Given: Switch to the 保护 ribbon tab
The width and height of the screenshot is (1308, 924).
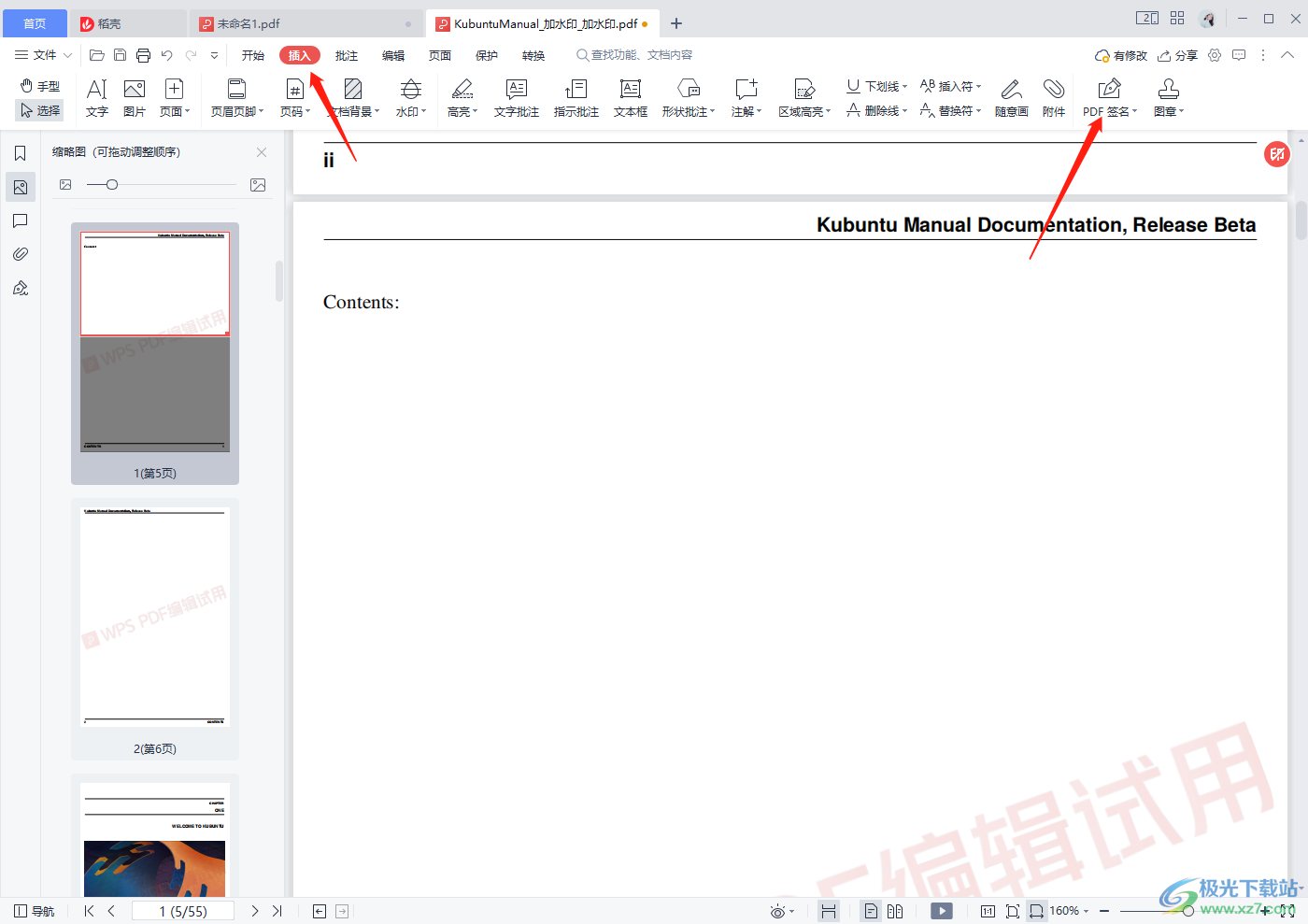Looking at the screenshot, I should tap(487, 55).
